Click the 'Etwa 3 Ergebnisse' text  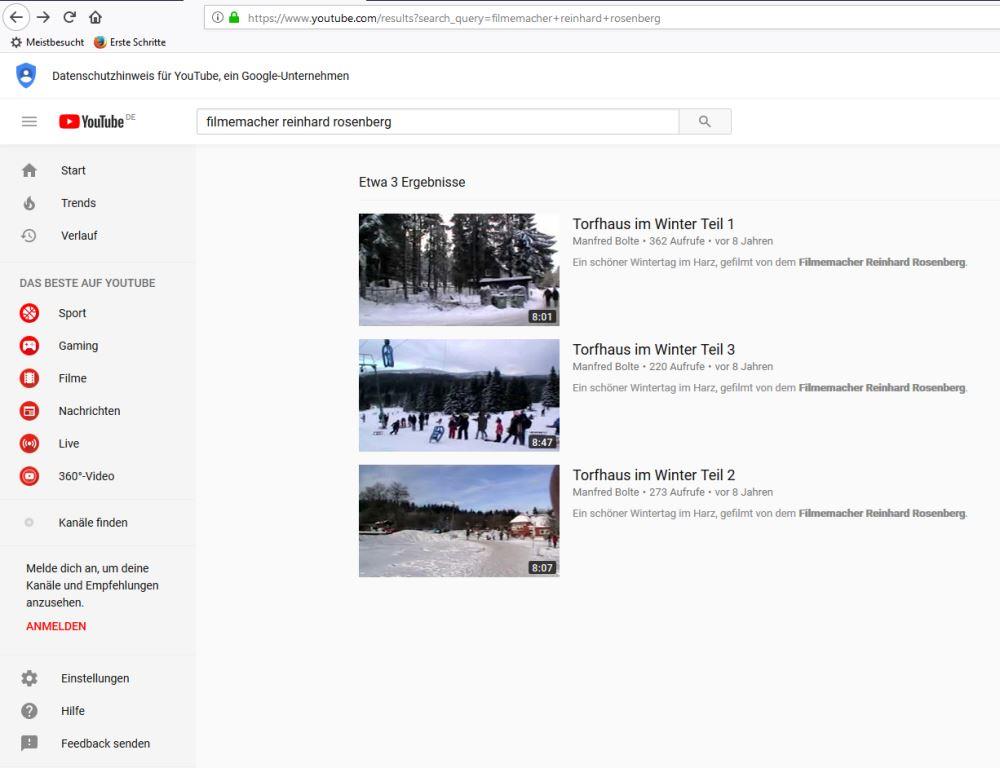pos(412,182)
